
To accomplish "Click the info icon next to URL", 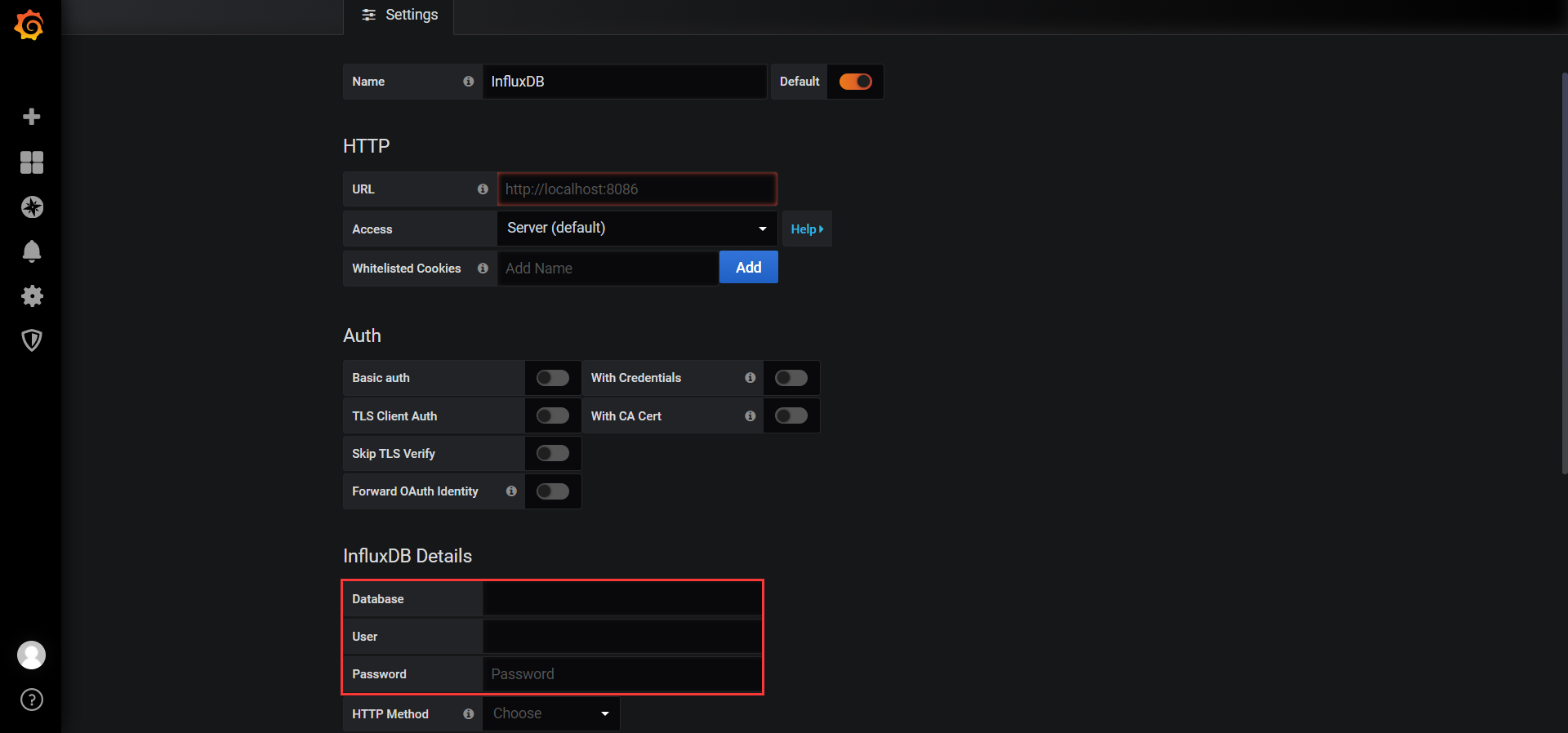I will [483, 189].
